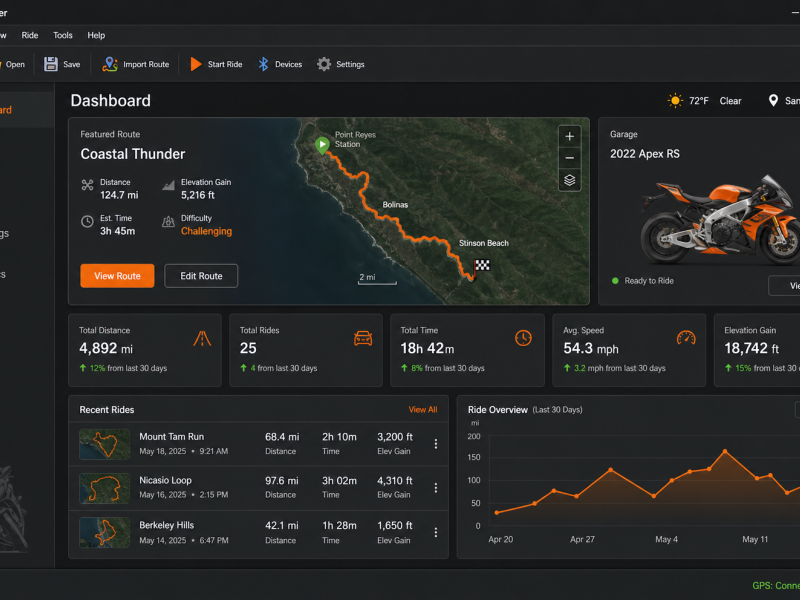
Task: Click the Berkeley Hills ride name
Action: pos(166,525)
